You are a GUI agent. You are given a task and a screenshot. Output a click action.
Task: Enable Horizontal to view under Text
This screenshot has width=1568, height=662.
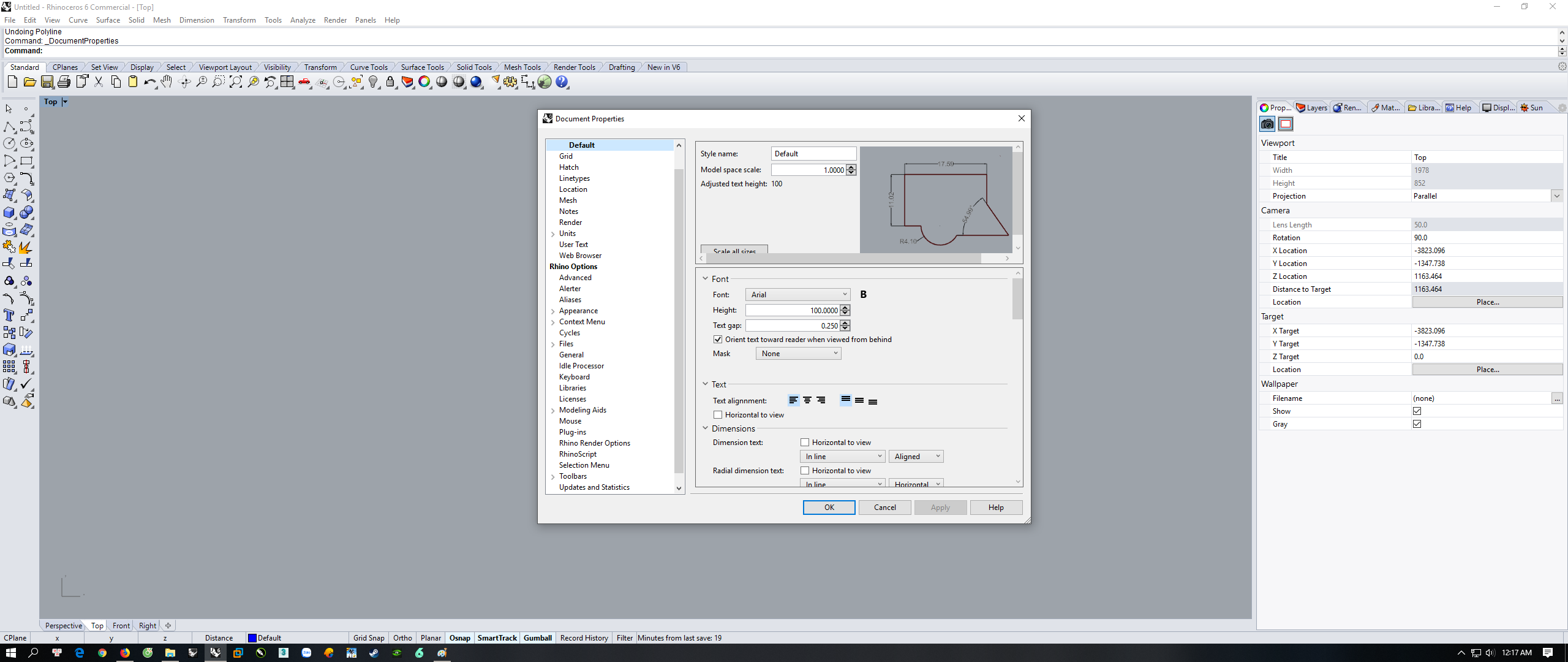click(x=718, y=415)
